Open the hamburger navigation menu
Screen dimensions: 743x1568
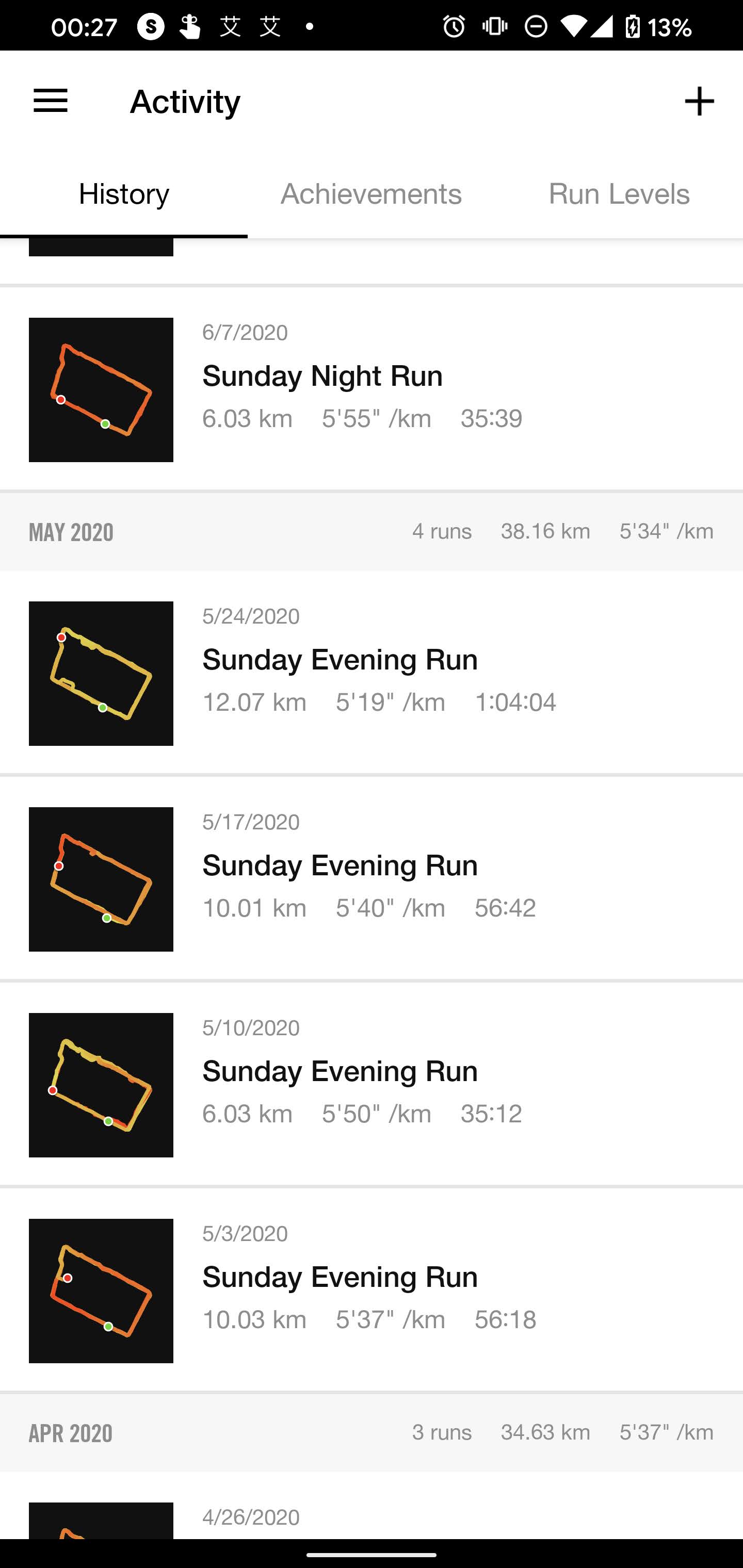coord(51,101)
